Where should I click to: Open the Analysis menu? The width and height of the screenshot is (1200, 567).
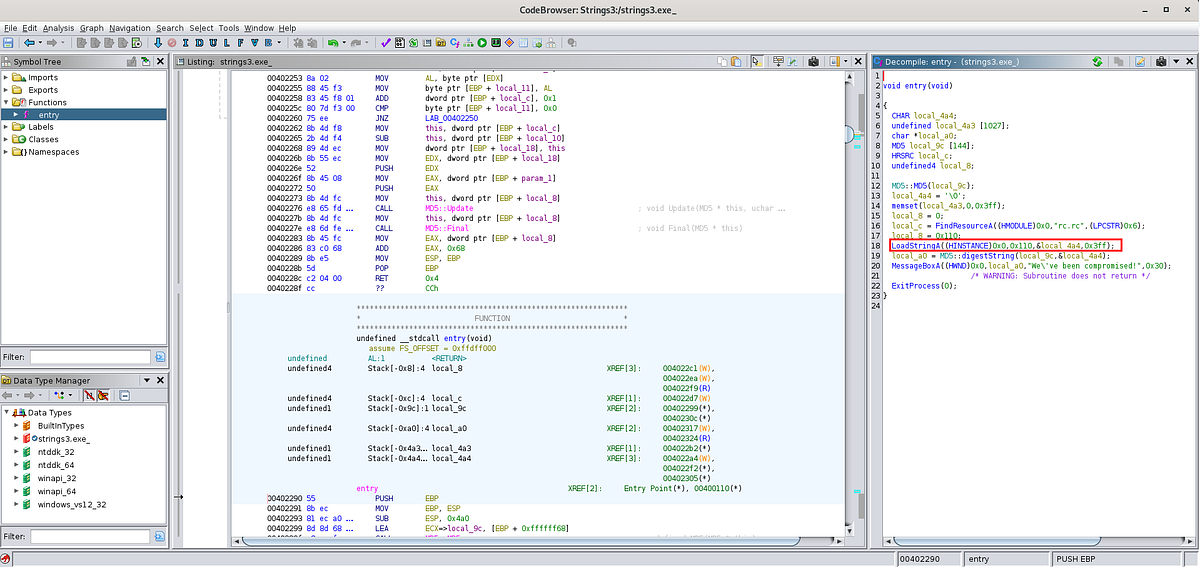pyautogui.click(x=58, y=28)
